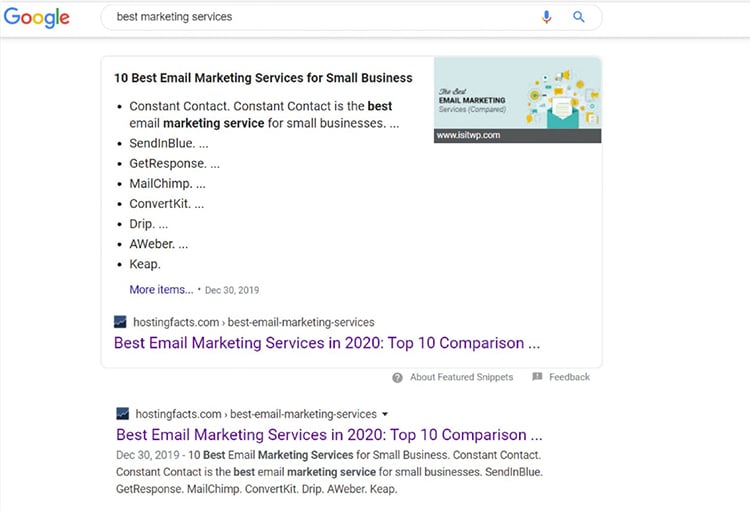This screenshot has width=750, height=511.
Task: Click the Feedback text link
Action: coord(569,377)
